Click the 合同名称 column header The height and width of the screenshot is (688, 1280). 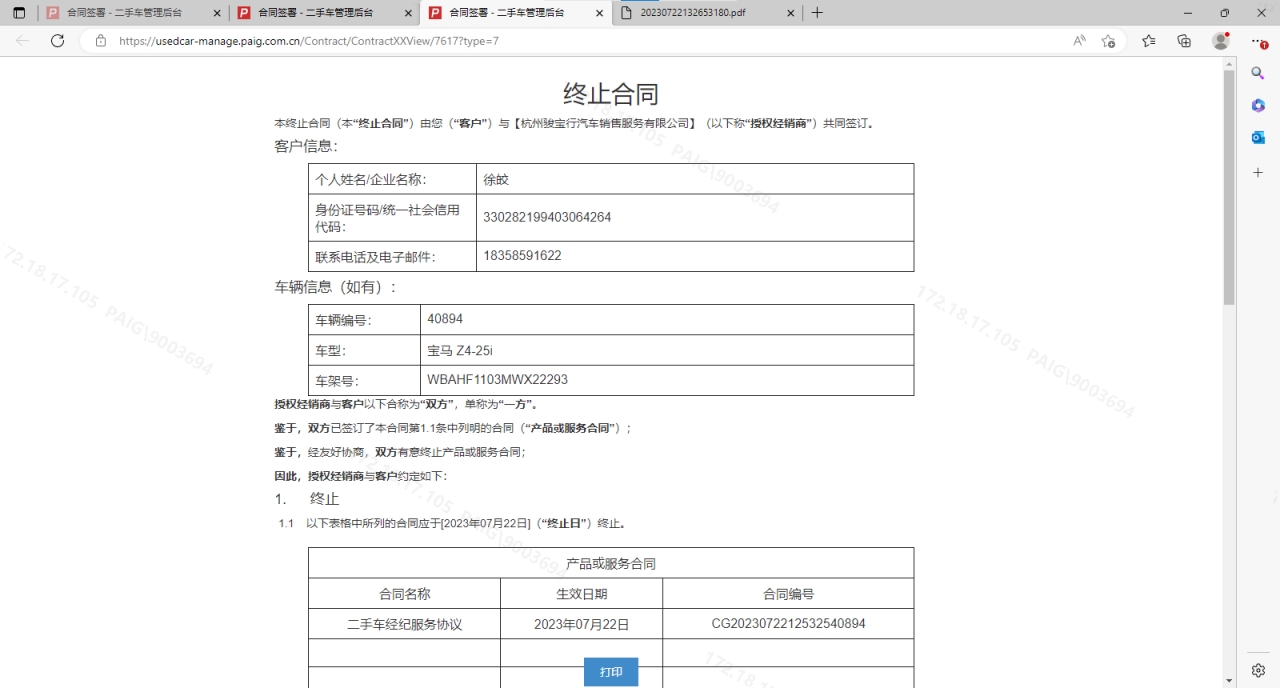[404, 593]
